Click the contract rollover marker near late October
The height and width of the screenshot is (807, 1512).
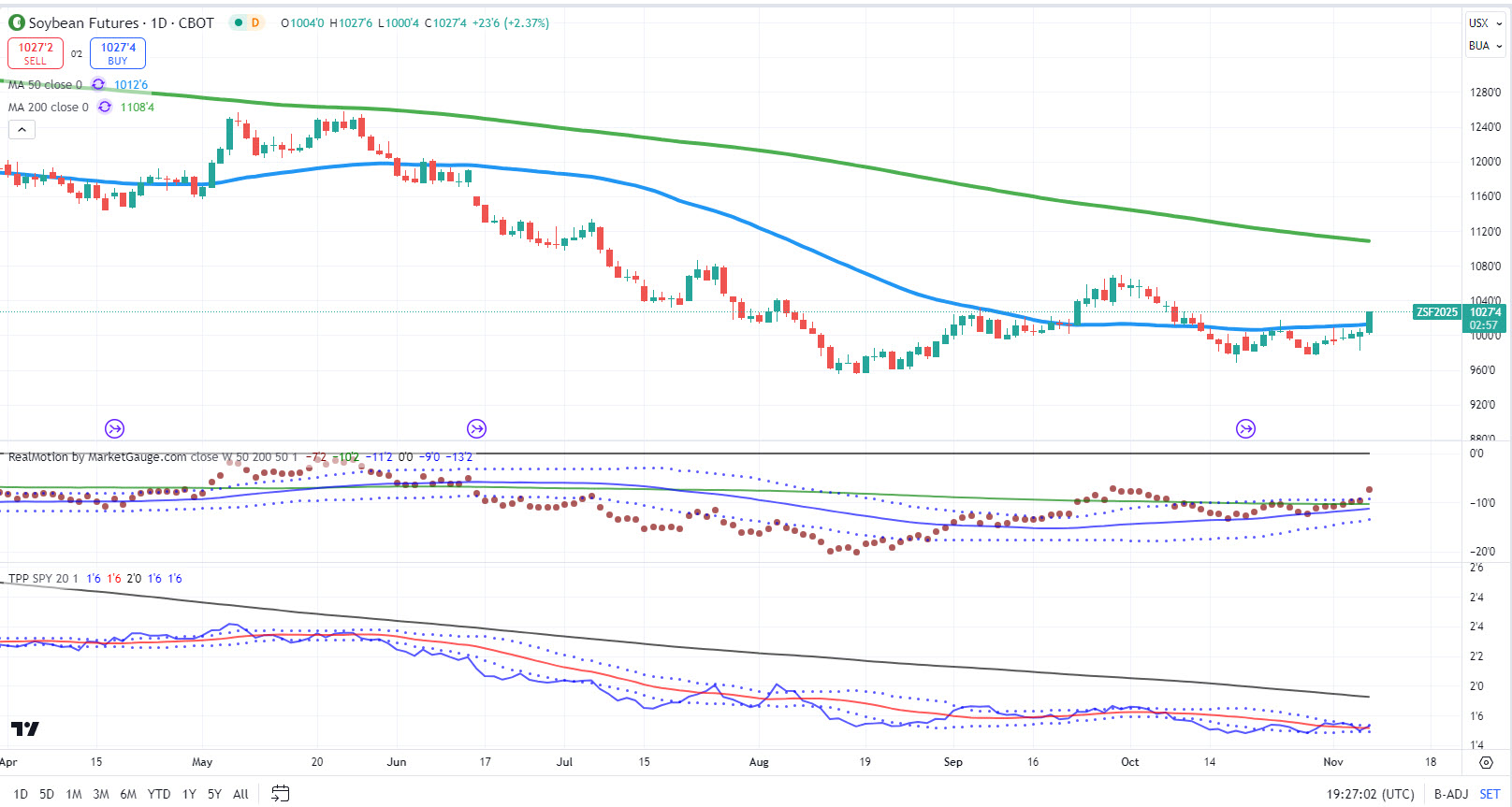1245,428
